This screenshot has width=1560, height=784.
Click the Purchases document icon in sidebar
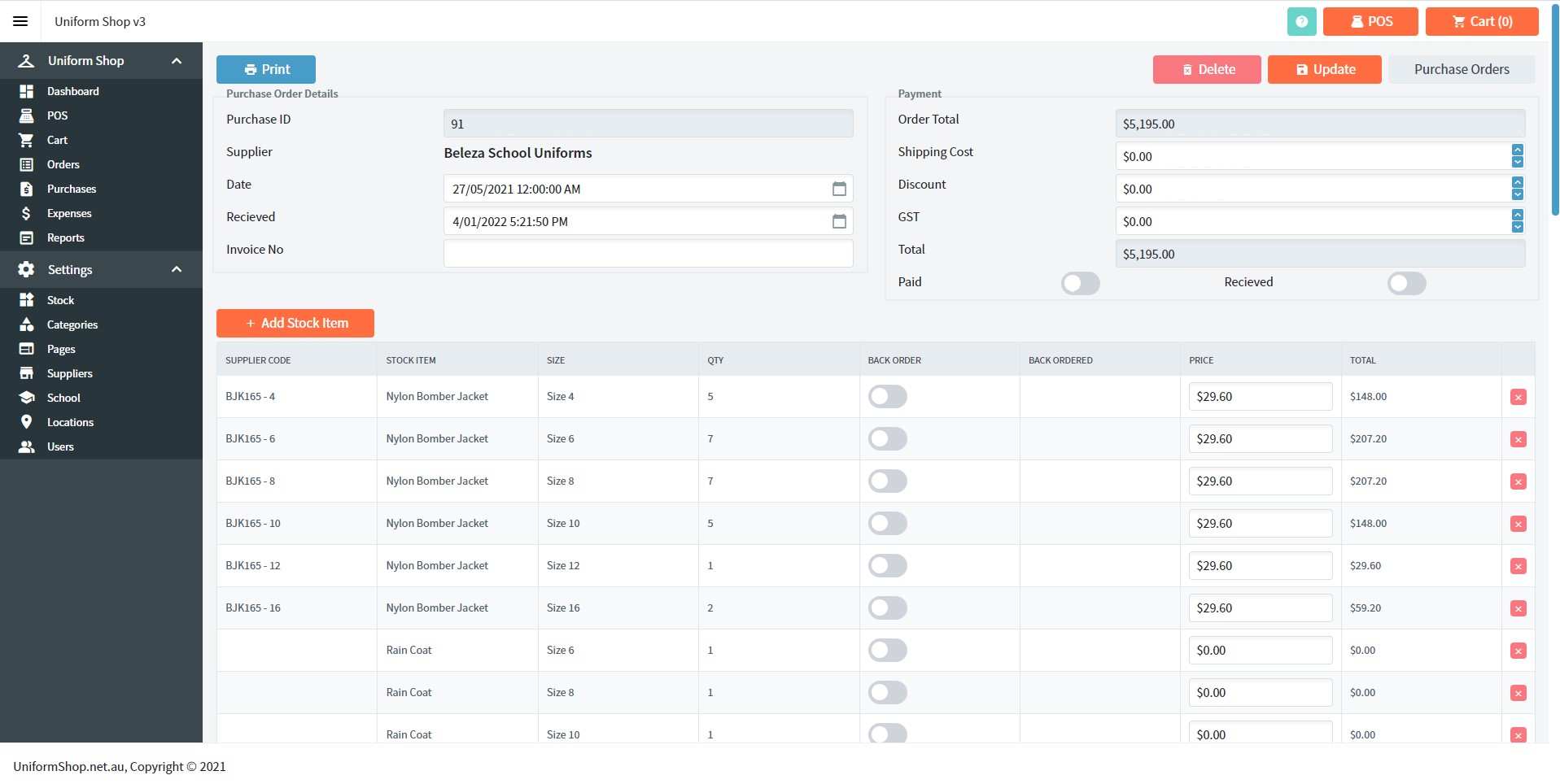pyautogui.click(x=26, y=189)
